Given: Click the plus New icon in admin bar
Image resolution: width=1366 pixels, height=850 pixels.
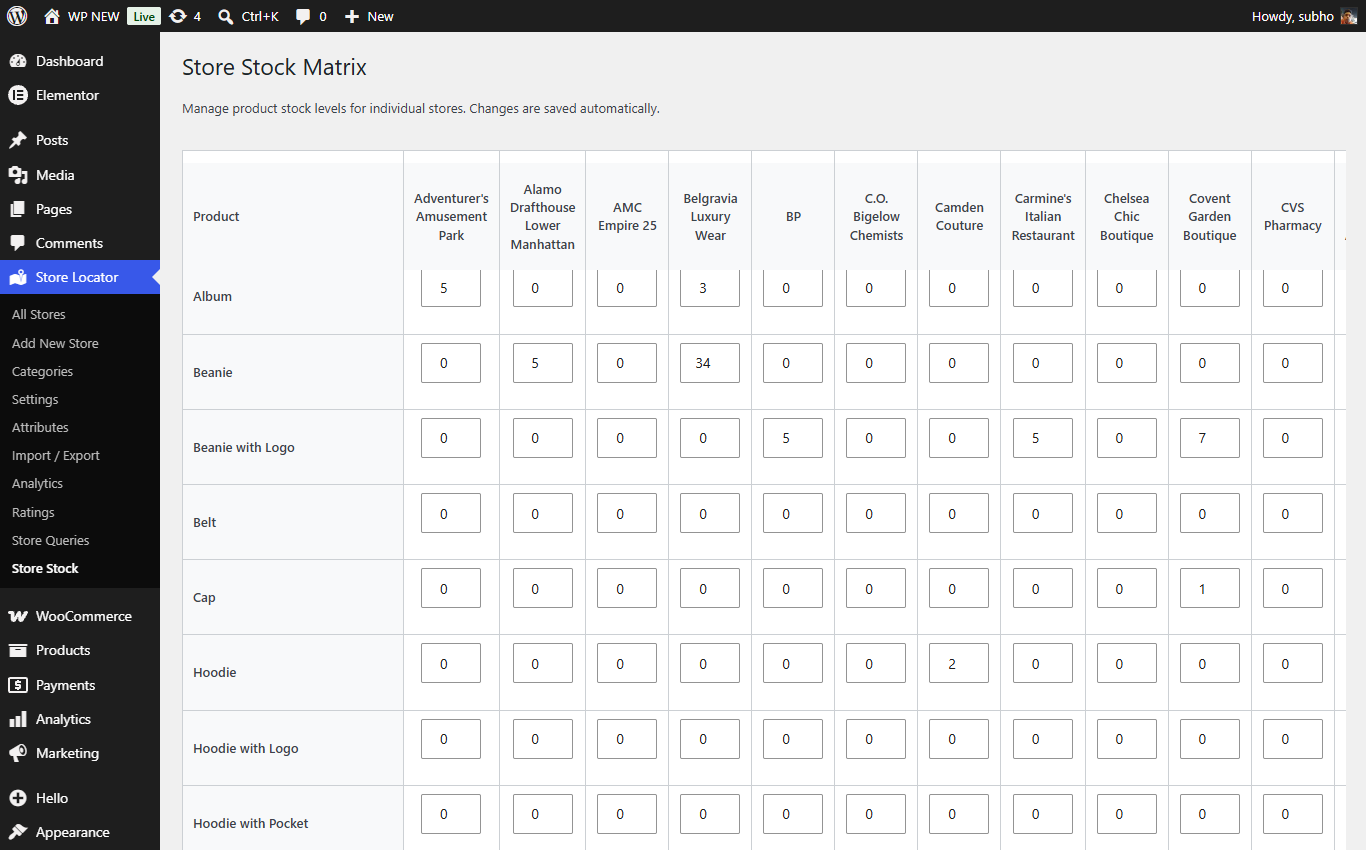Looking at the screenshot, I should click(x=352, y=16).
